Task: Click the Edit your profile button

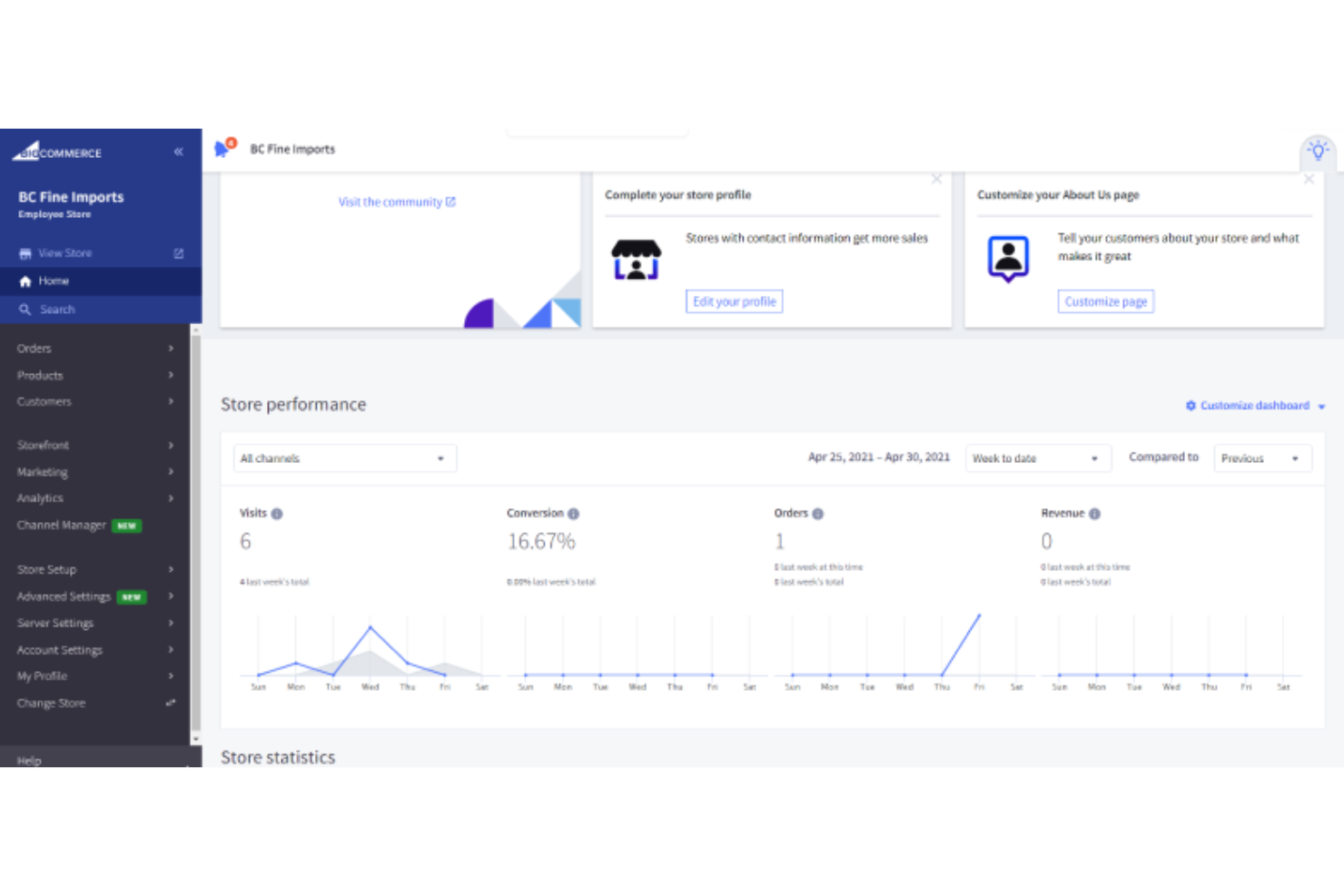Action: click(x=734, y=300)
